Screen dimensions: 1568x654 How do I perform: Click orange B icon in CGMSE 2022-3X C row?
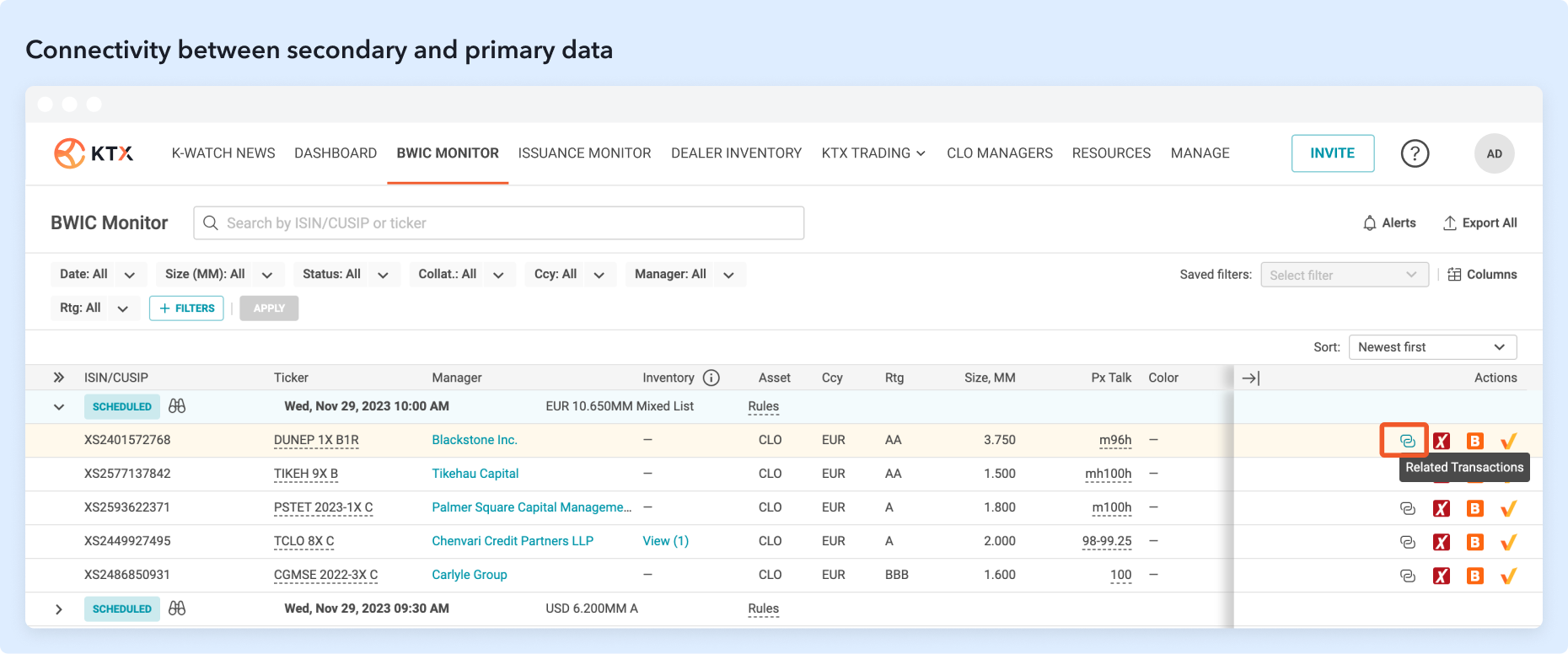coord(1474,576)
